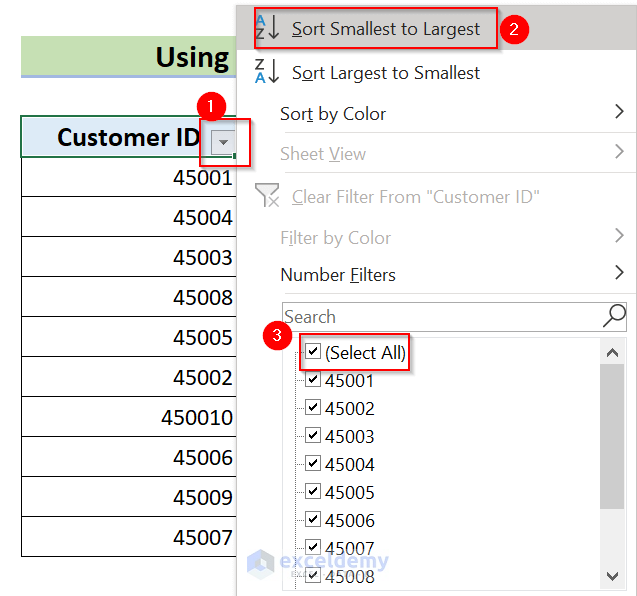Viewport: 637px width, 596px height.
Task: Toggle the (Select All) checkbox
Action: tap(313, 352)
